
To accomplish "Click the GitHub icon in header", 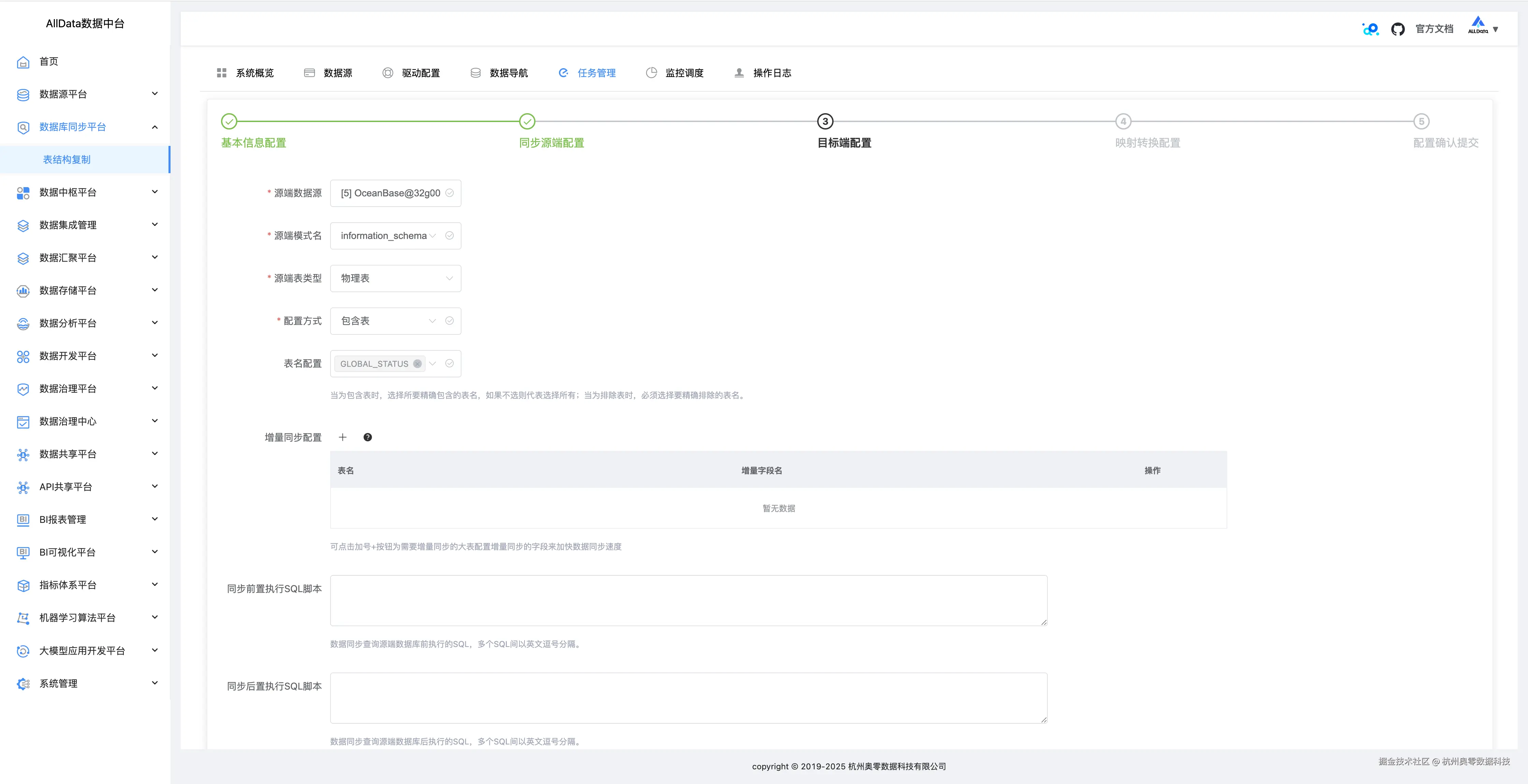I will tap(1397, 29).
